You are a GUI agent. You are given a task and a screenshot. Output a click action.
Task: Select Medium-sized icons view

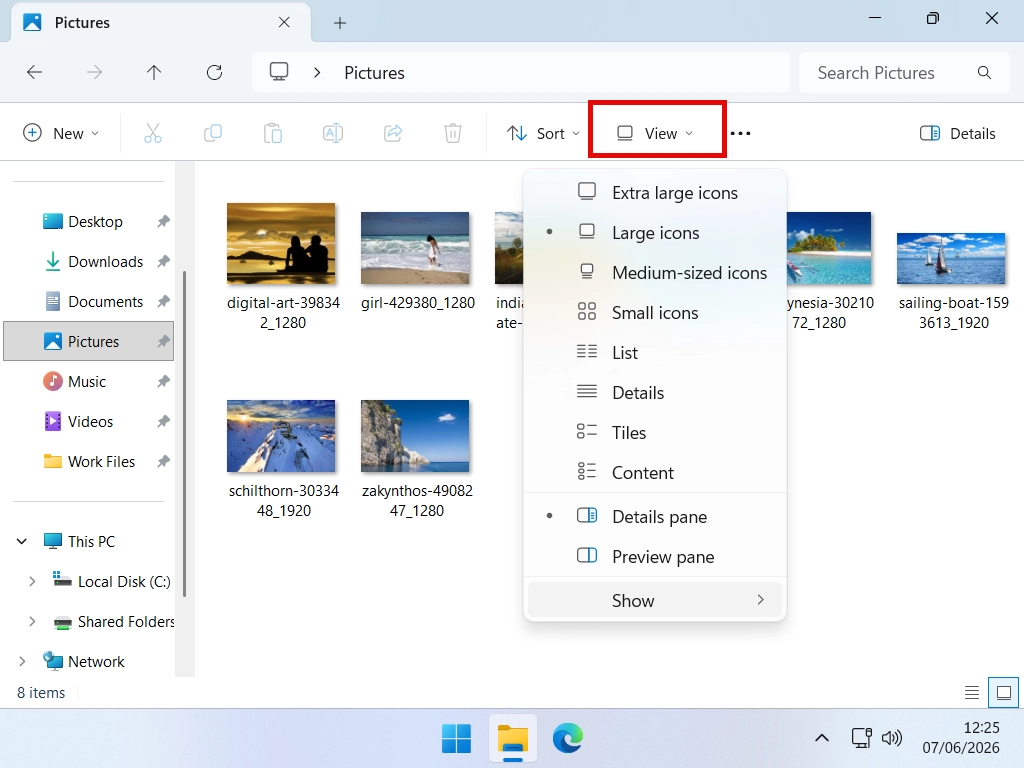point(655,272)
